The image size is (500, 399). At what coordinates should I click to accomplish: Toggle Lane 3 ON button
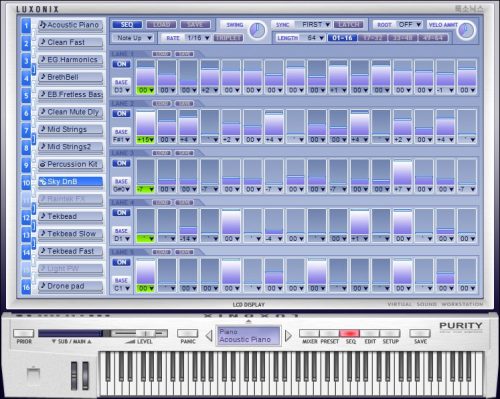121,163
